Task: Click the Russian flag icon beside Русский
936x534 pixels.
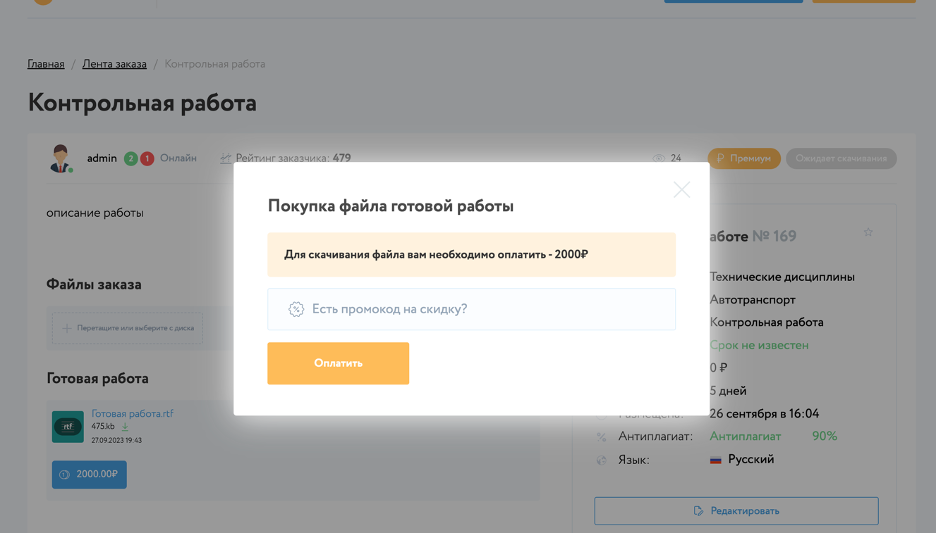Action: [x=715, y=460]
